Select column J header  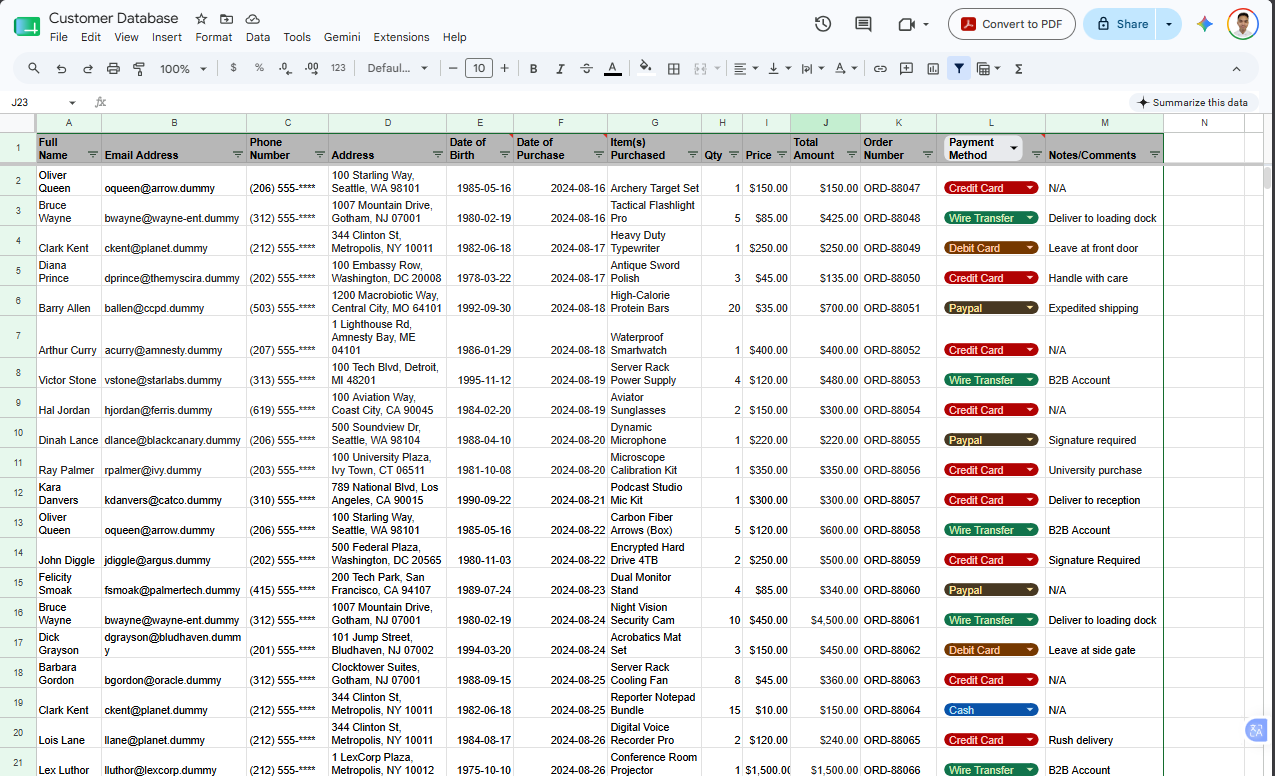coord(825,122)
